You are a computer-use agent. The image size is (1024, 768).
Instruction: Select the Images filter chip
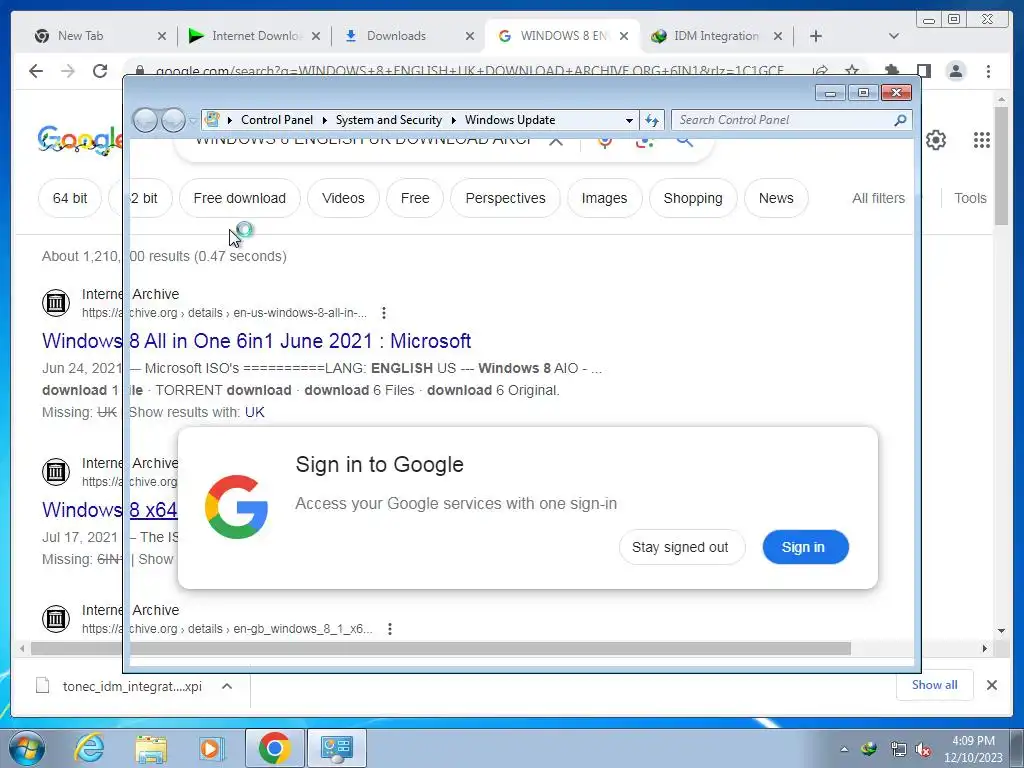(x=605, y=198)
